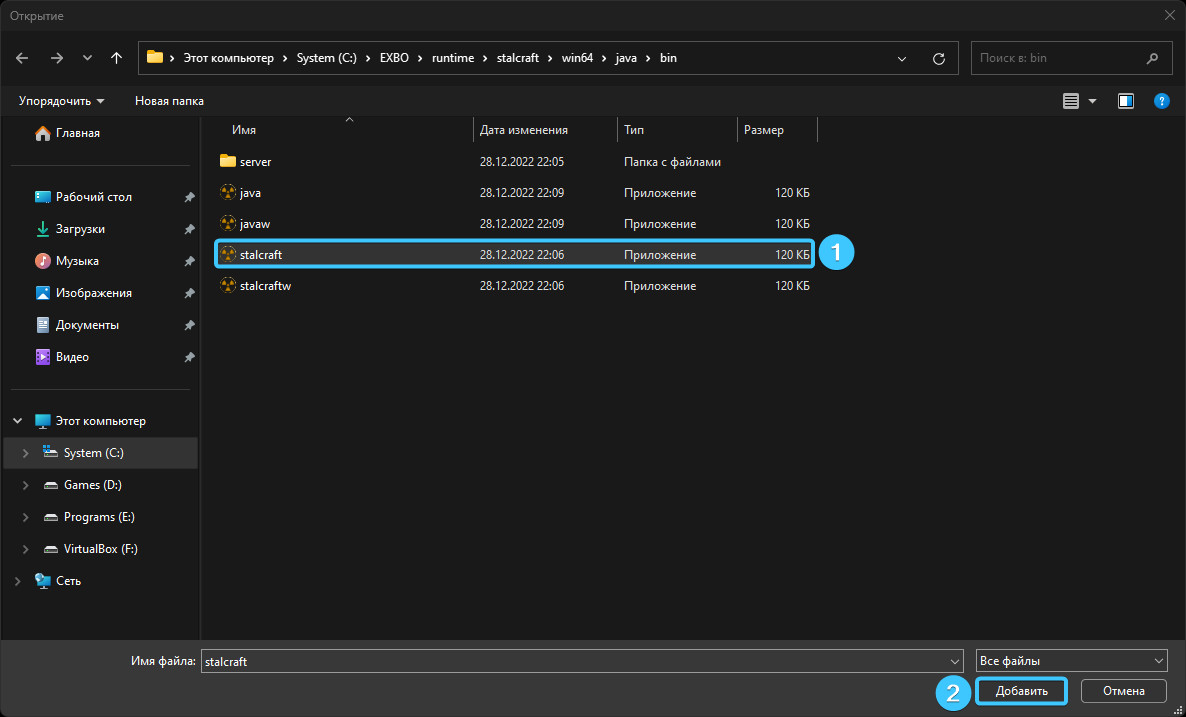The image size is (1186, 717).
Task: Select the stalcraftw application icon
Action: (228, 285)
